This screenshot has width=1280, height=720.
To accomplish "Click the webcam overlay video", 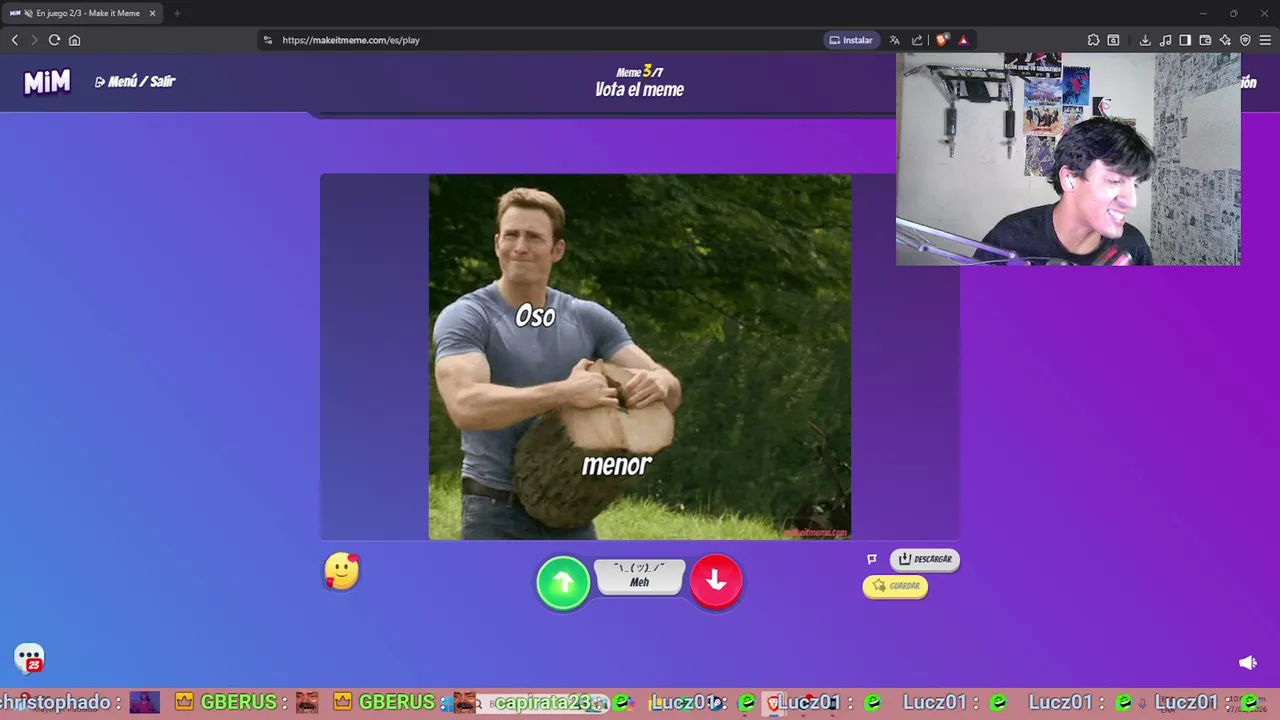I will [x=1068, y=159].
